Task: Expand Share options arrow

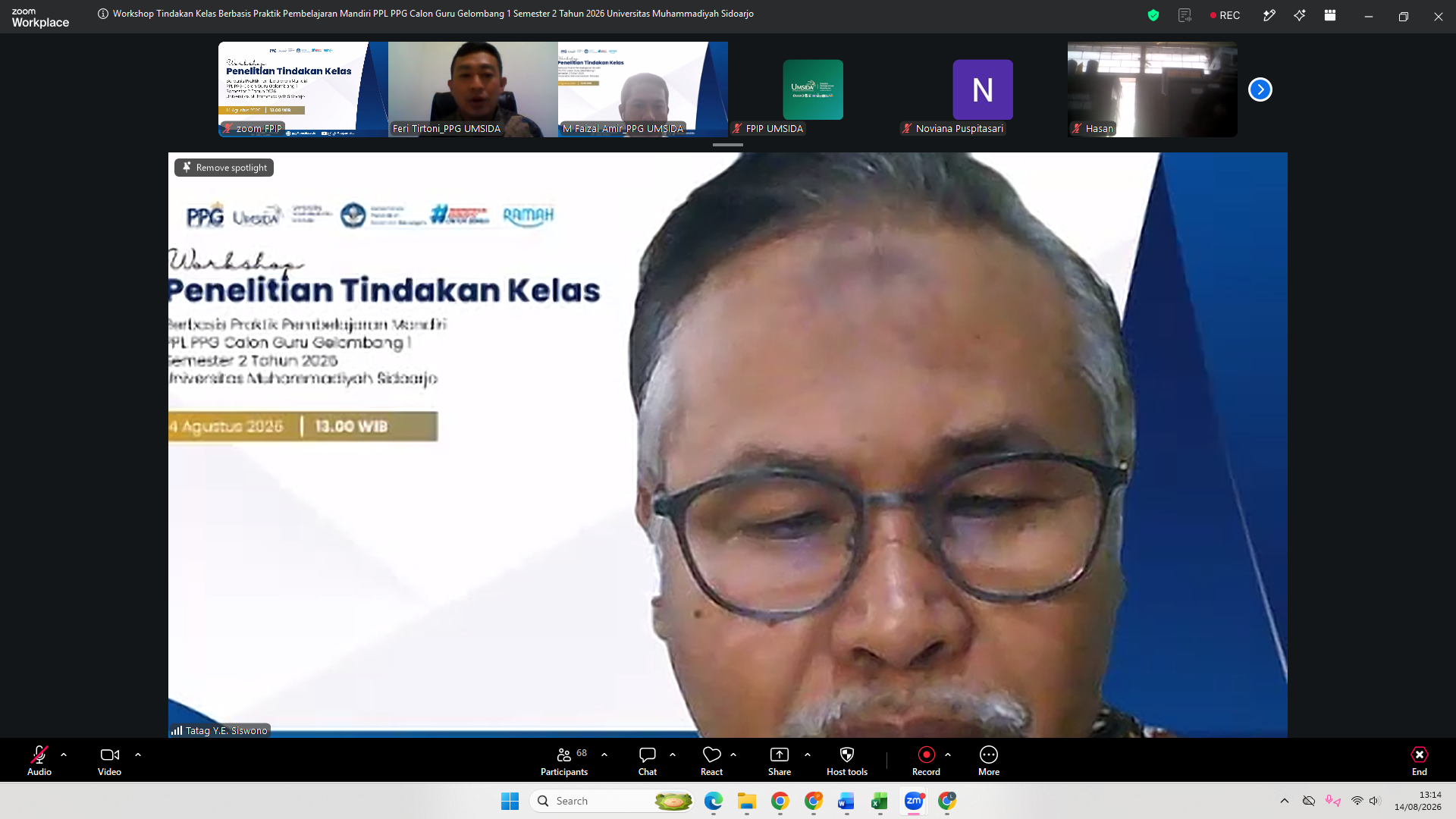Action: click(x=808, y=755)
